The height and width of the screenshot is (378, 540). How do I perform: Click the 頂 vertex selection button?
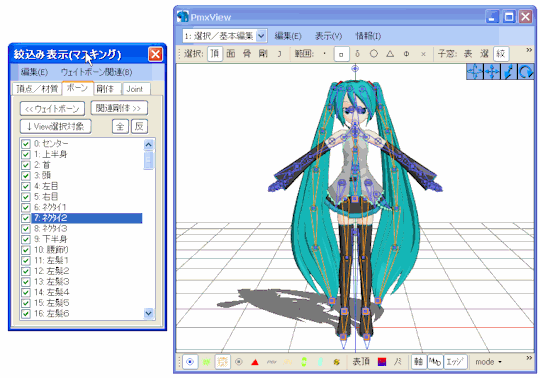[x=215, y=54]
